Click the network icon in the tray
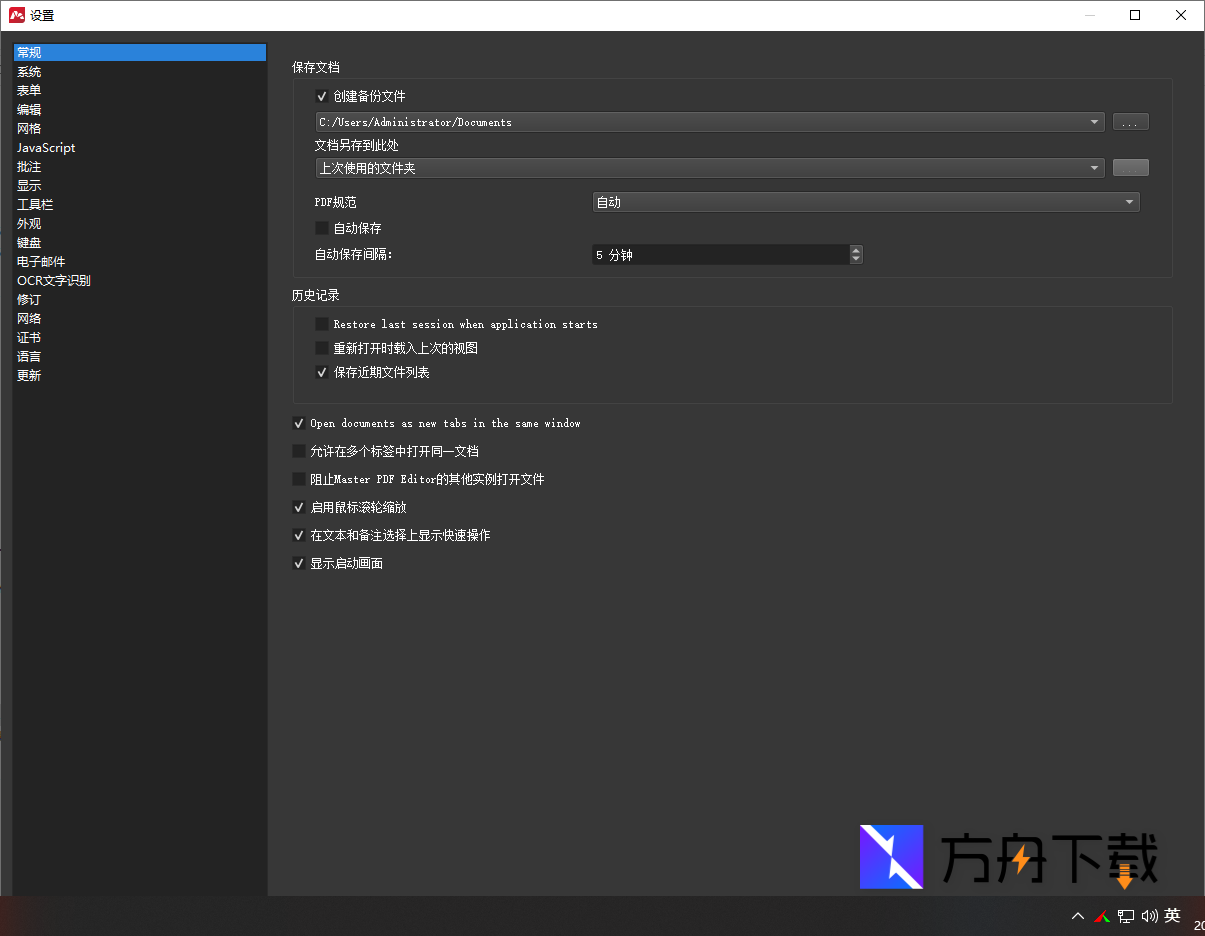1205x936 pixels. tap(1124, 915)
